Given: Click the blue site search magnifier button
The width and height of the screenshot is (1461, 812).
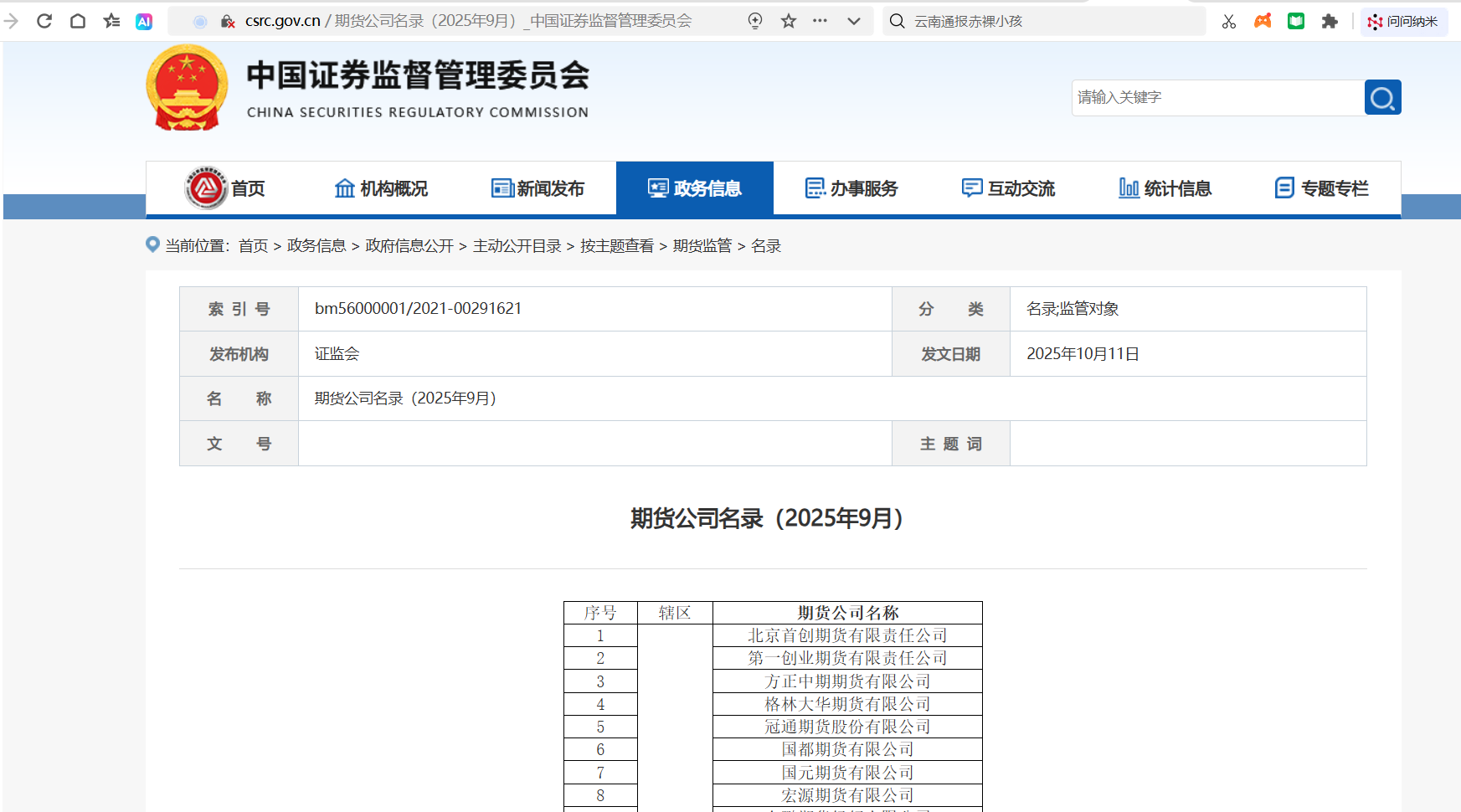Looking at the screenshot, I should tap(1382, 98).
